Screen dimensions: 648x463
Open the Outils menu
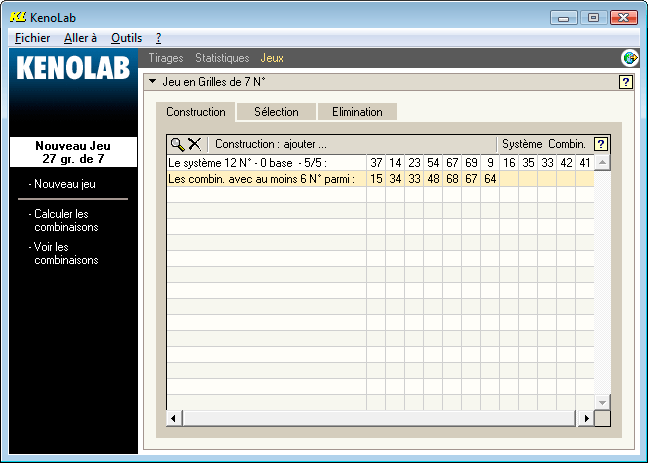[126, 37]
